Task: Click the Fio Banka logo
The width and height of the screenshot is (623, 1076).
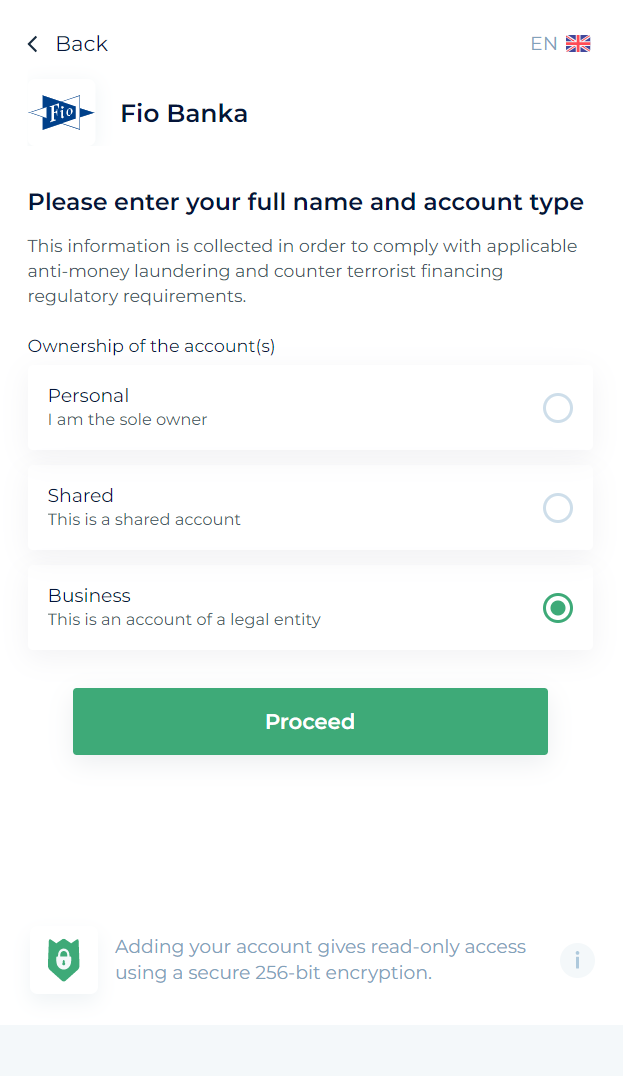Action: click(62, 113)
